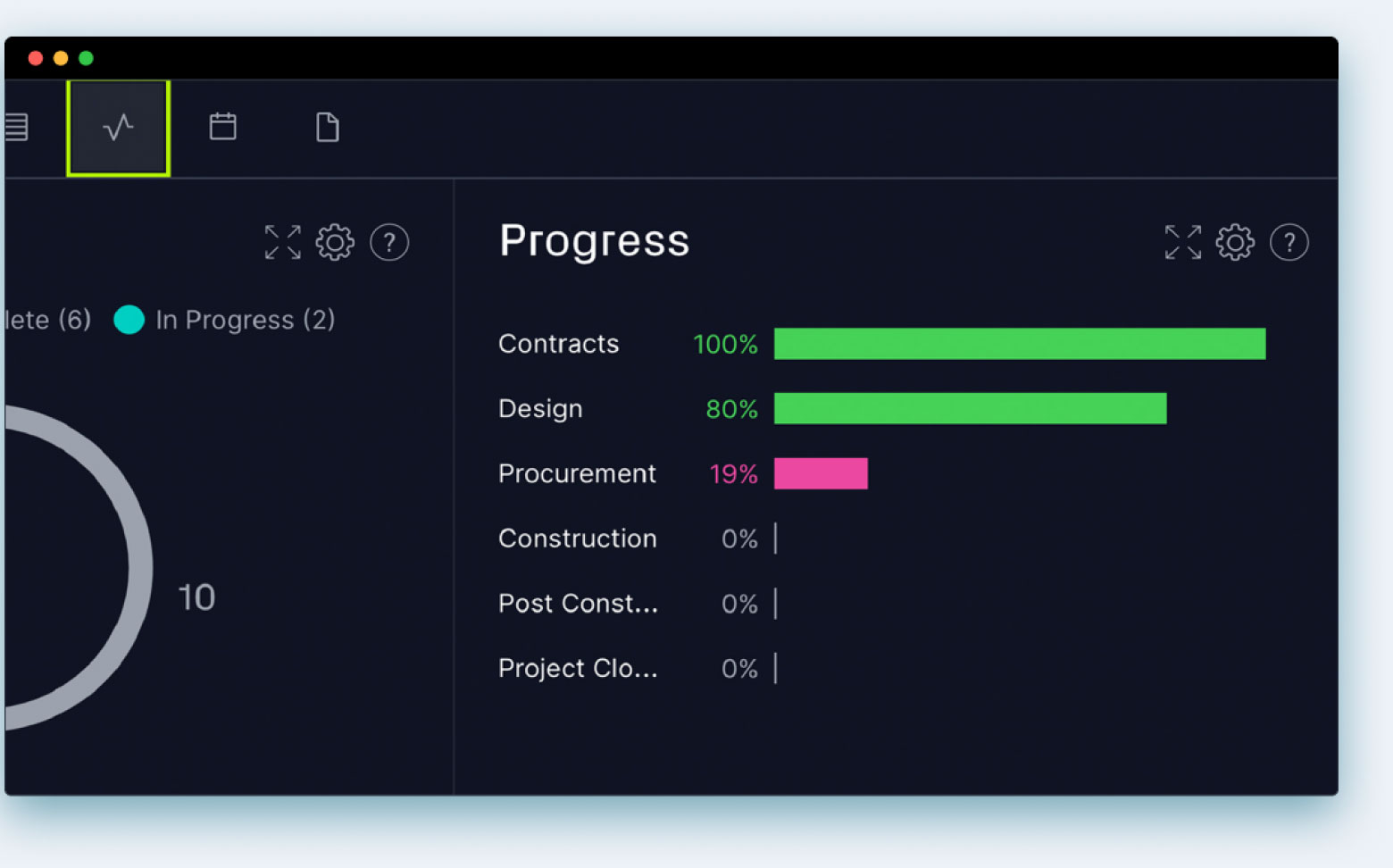Expand the donut chart panel to fullscreen

point(282,242)
